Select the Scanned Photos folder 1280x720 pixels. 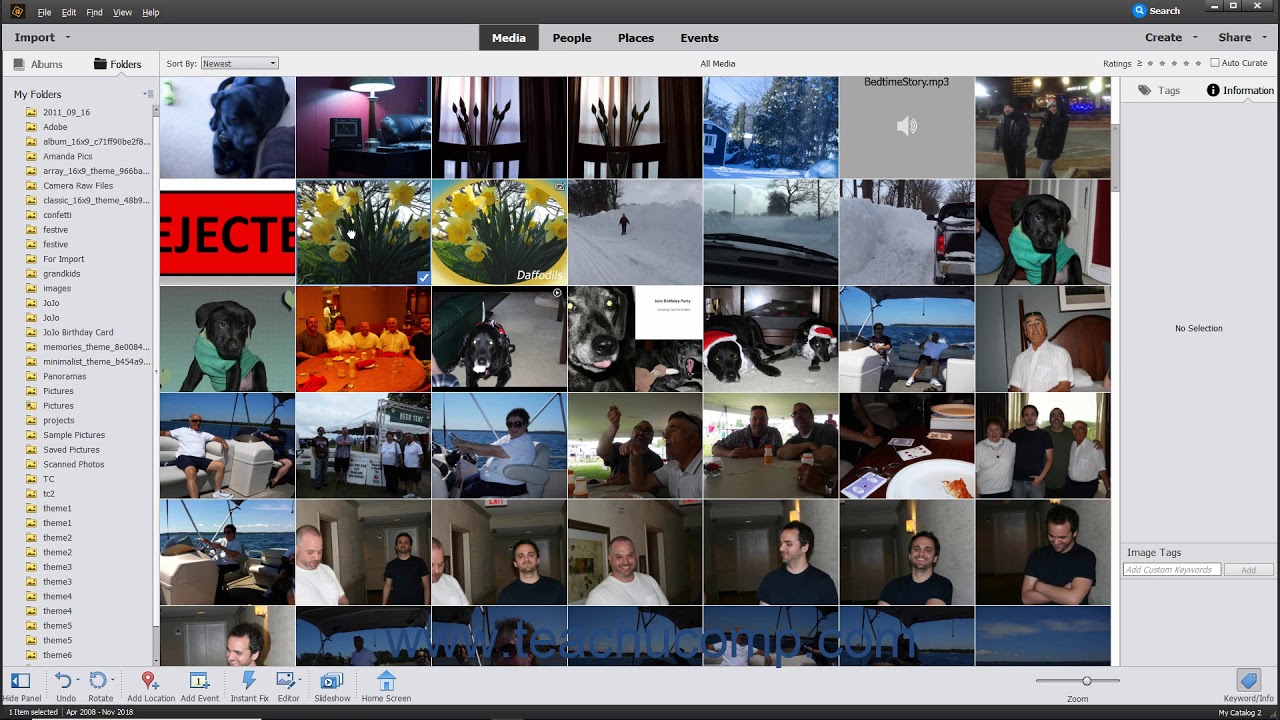(73, 464)
